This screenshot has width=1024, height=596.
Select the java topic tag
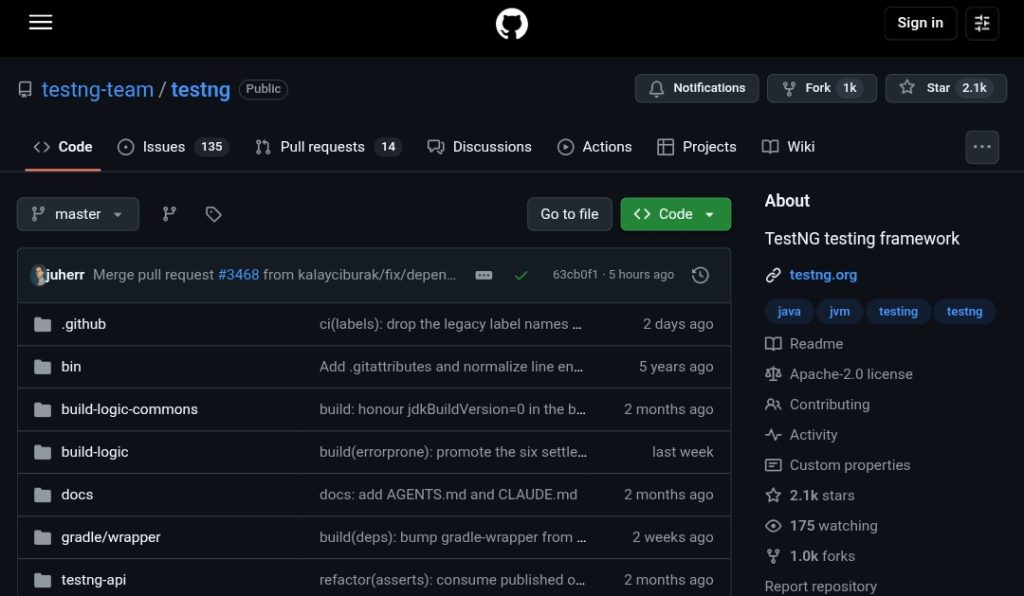pos(789,312)
